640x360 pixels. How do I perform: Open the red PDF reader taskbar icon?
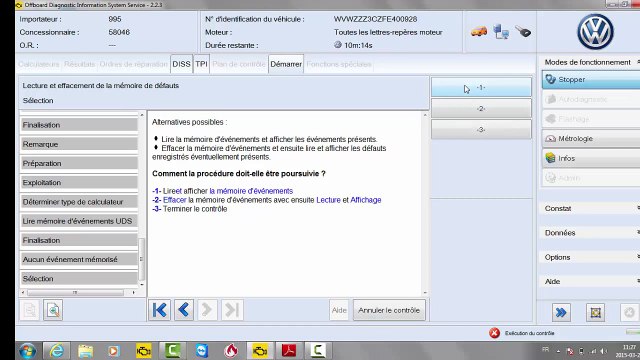coord(289,351)
